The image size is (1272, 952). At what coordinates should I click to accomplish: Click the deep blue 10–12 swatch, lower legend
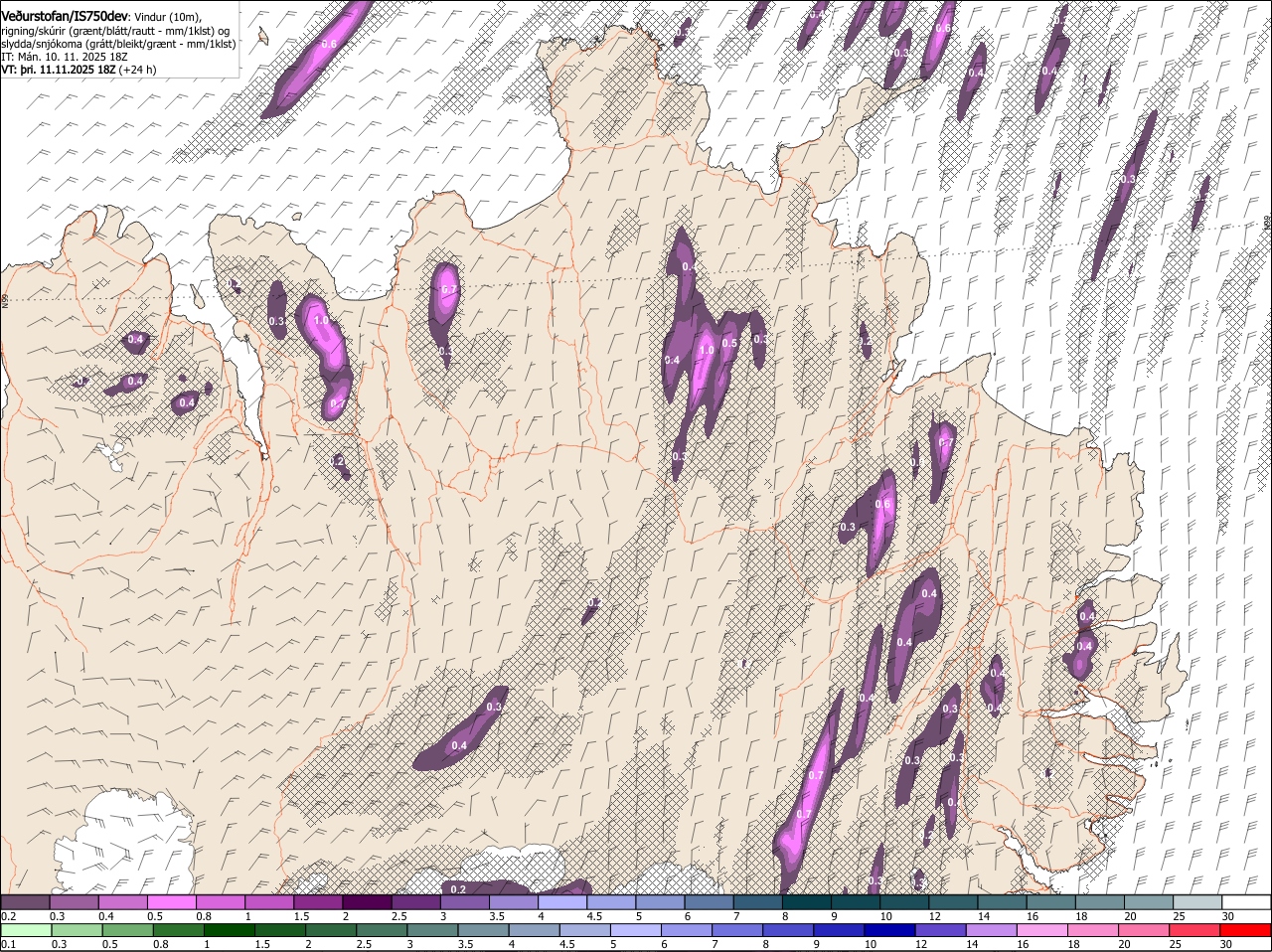tap(889, 930)
